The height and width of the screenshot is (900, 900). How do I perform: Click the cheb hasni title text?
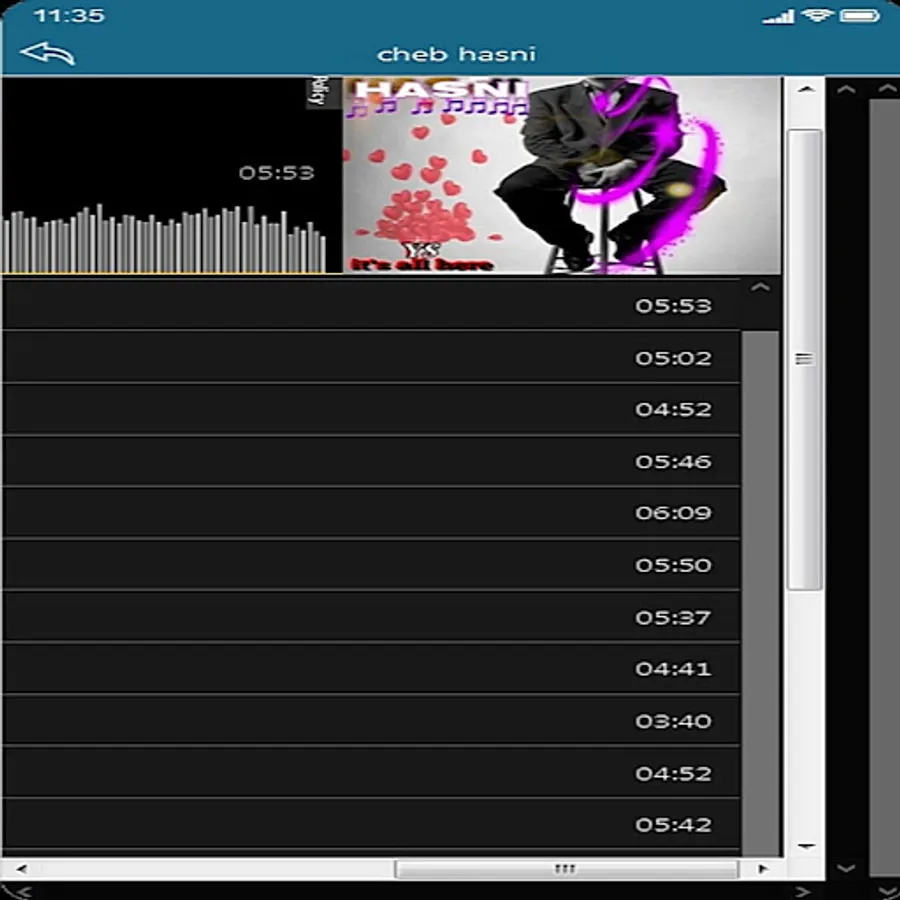coord(456,54)
